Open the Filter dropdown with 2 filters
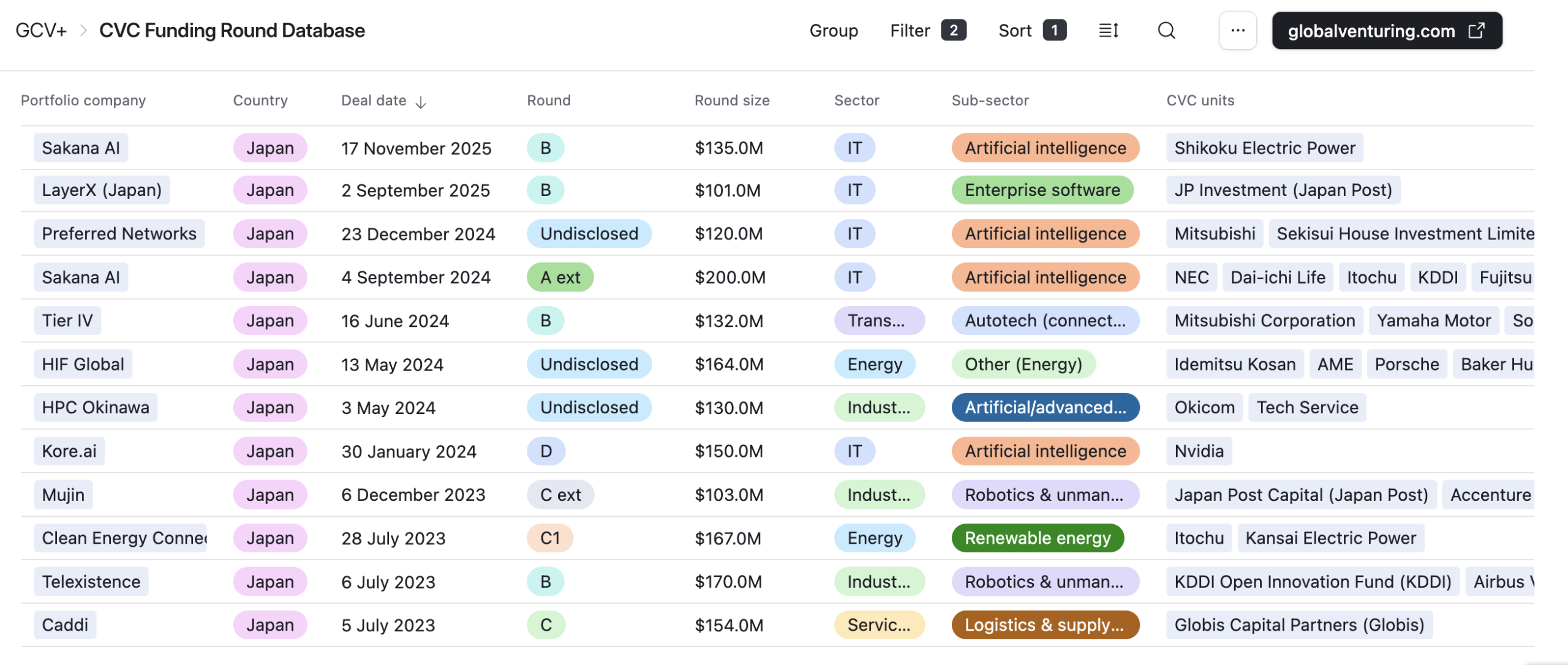Image resolution: width=1568 pixels, height=665 pixels. click(x=927, y=31)
